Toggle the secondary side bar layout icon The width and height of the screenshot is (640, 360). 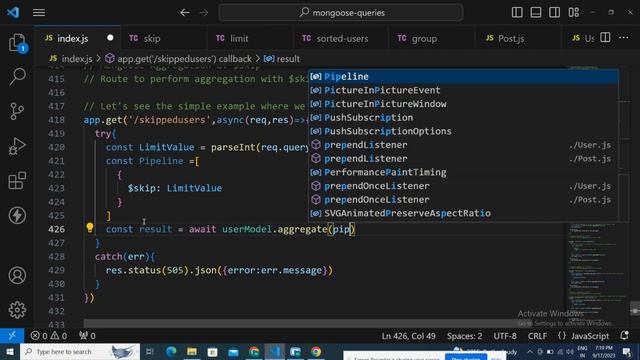point(554,12)
